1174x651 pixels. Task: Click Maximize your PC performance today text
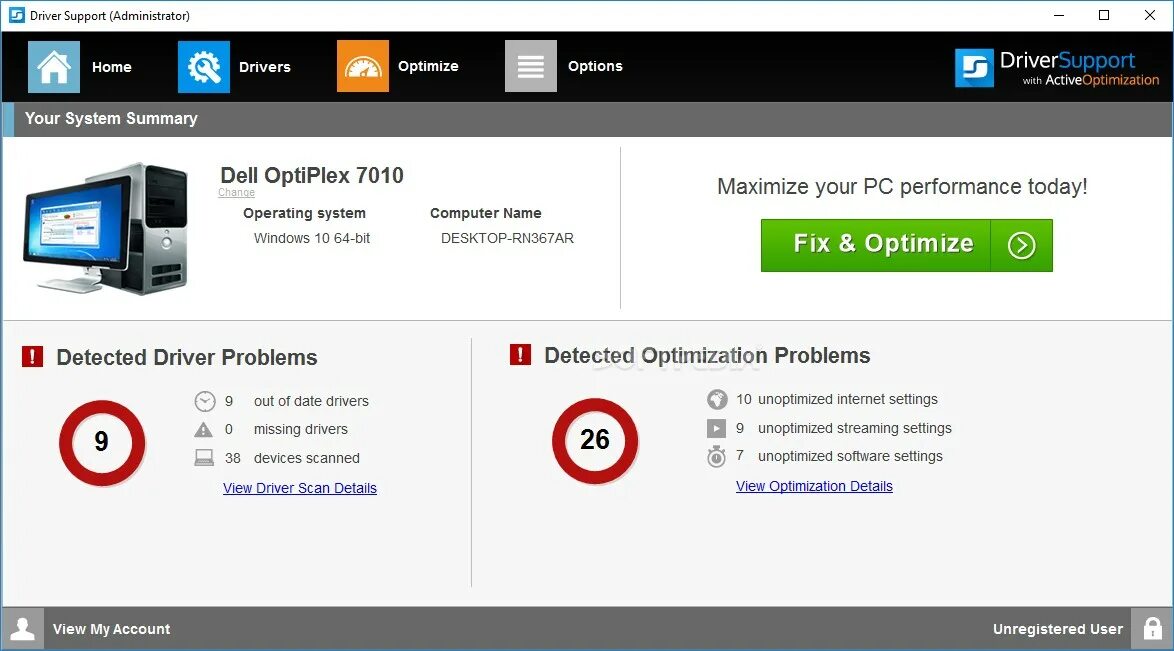pyautogui.click(x=902, y=186)
